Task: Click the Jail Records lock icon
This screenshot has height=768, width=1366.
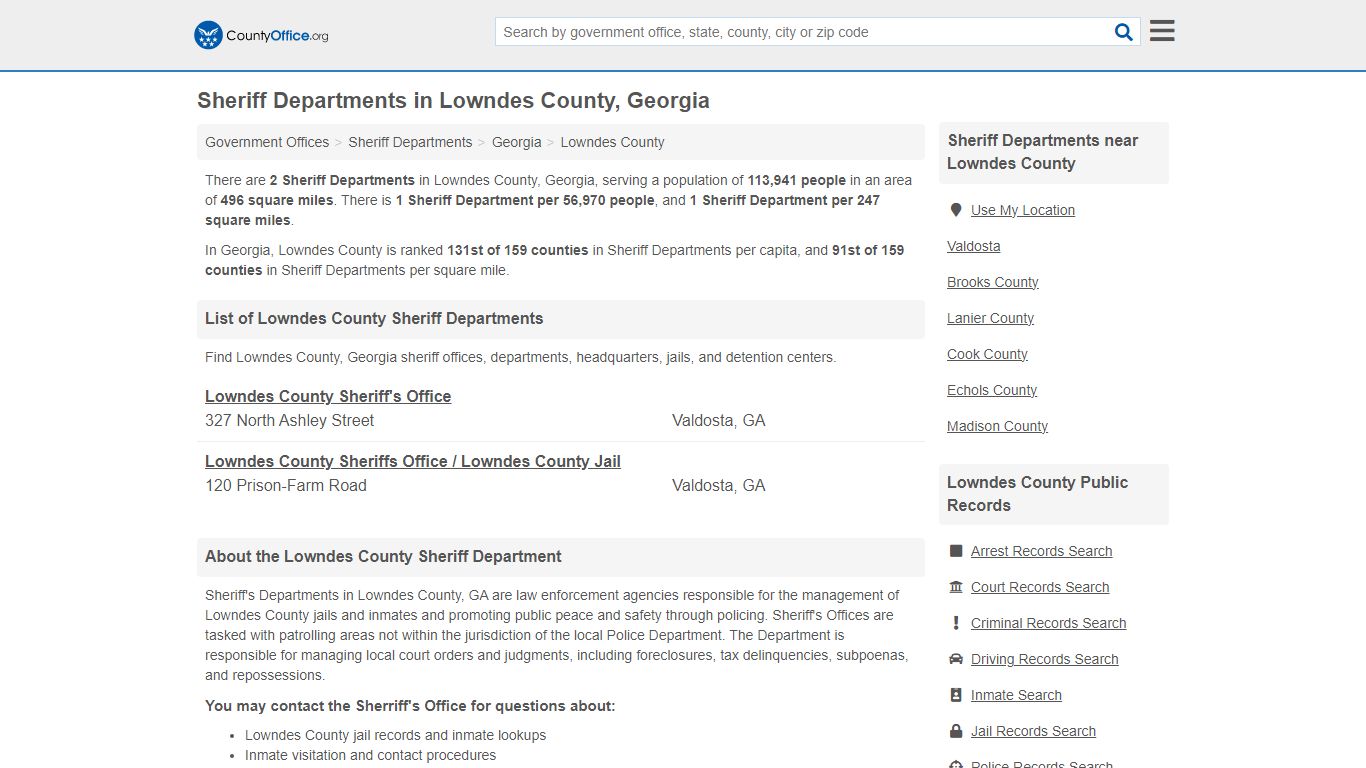Action: (x=956, y=731)
